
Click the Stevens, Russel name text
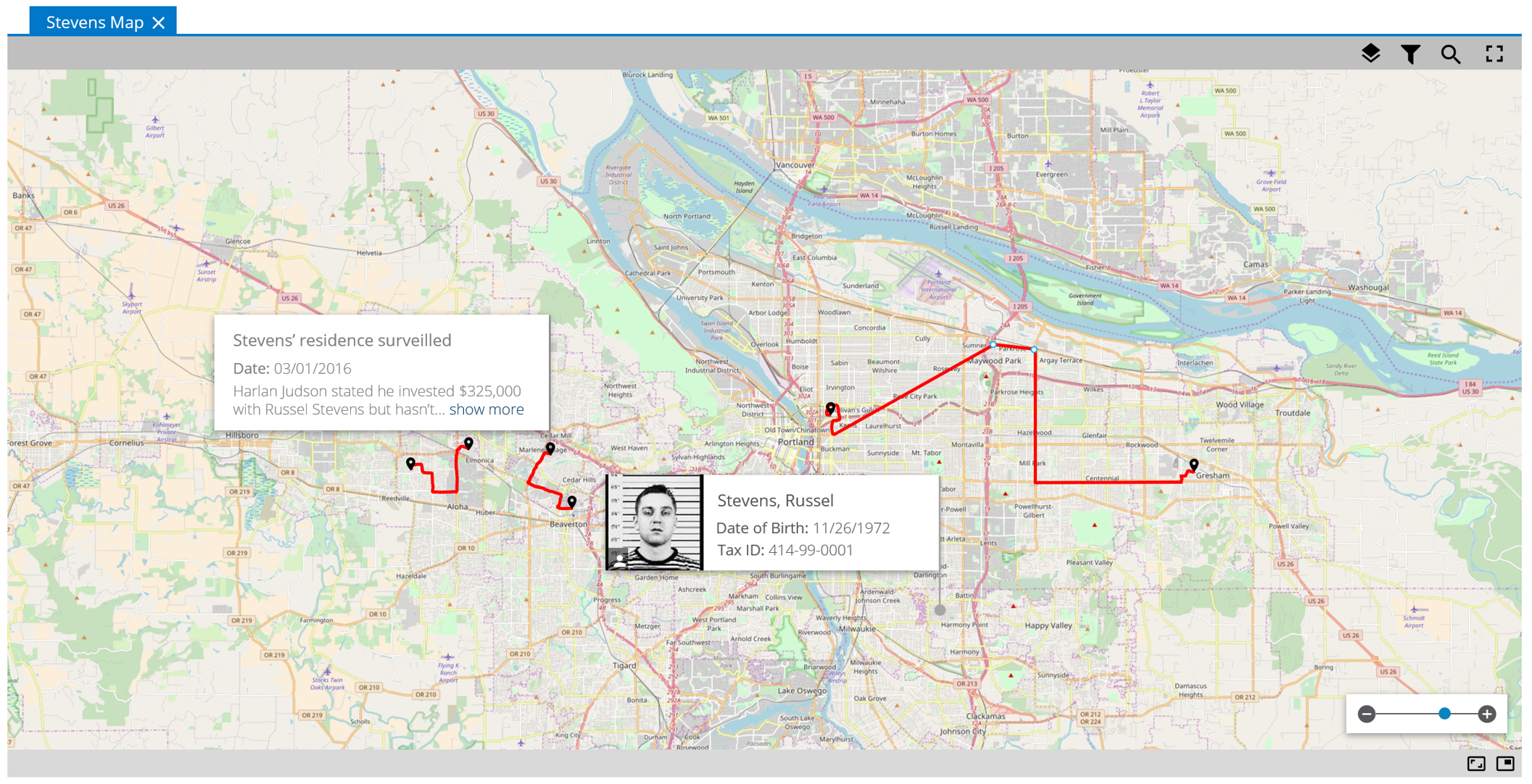point(775,500)
